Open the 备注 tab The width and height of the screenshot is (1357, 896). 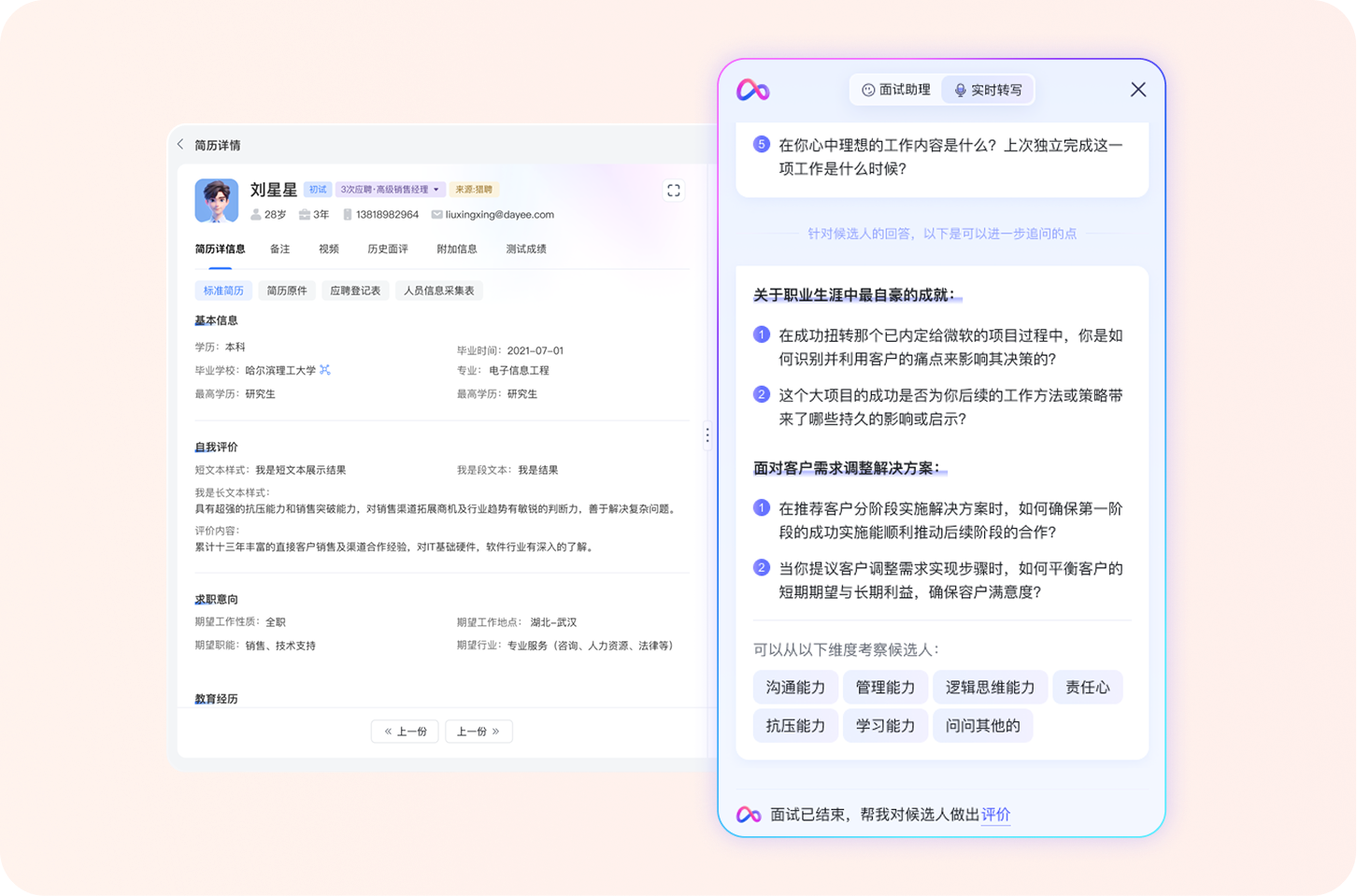[x=280, y=249]
